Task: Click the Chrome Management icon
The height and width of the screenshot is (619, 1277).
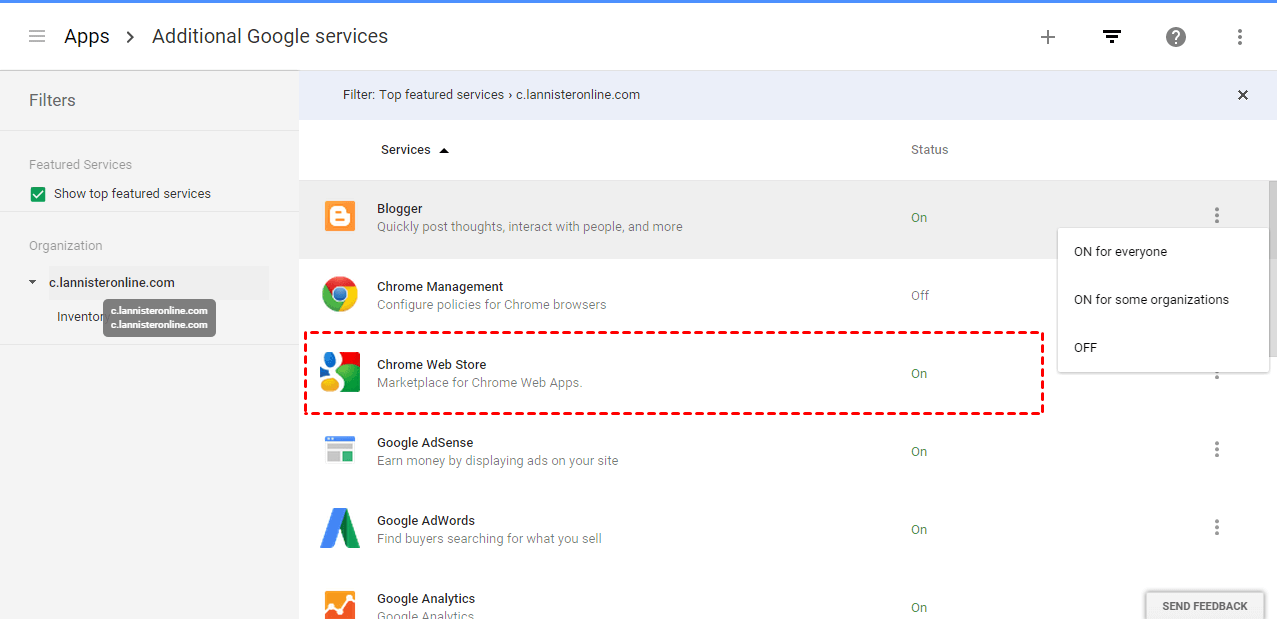Action: [340, 295]
